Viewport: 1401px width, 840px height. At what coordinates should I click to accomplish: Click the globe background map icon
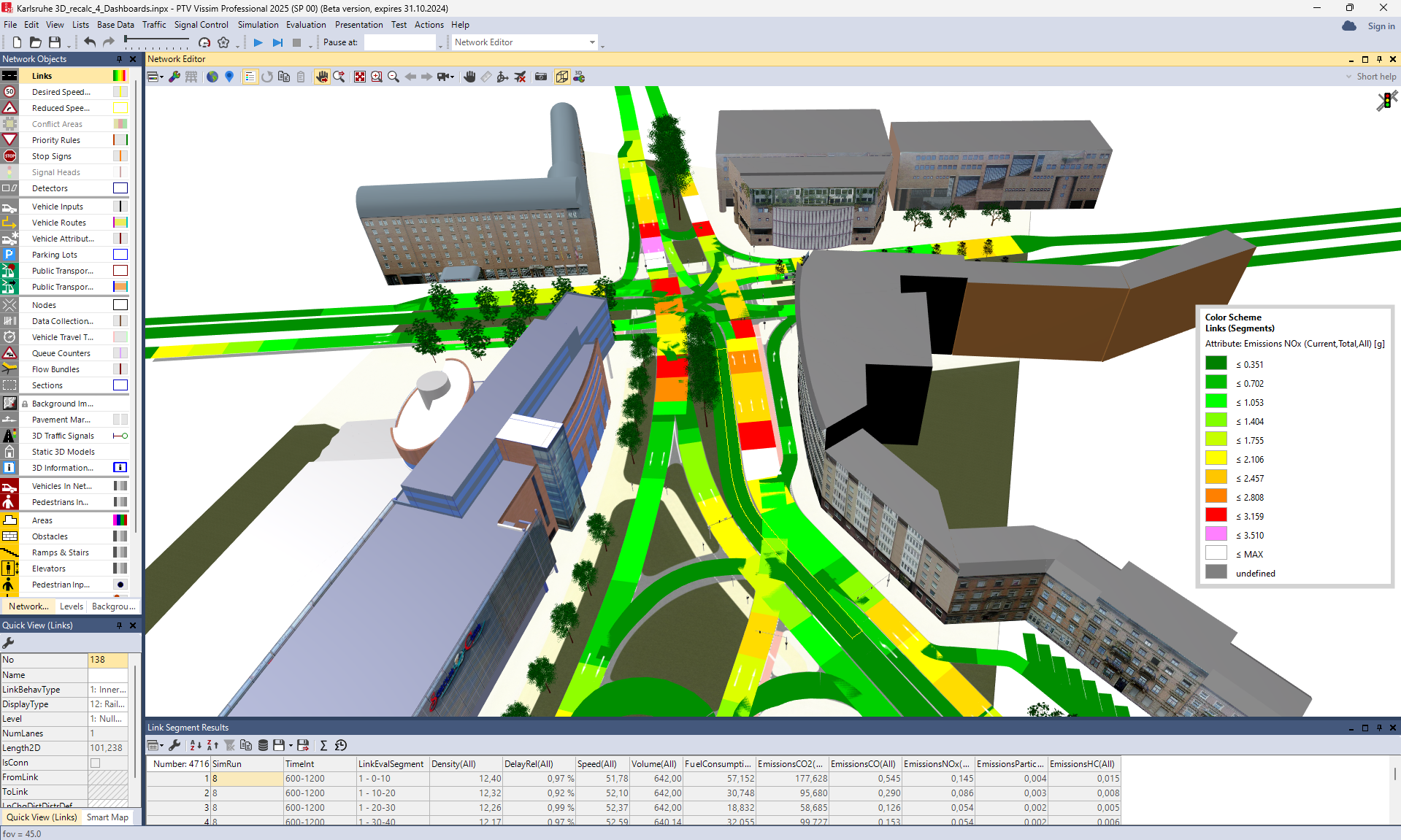212,77
